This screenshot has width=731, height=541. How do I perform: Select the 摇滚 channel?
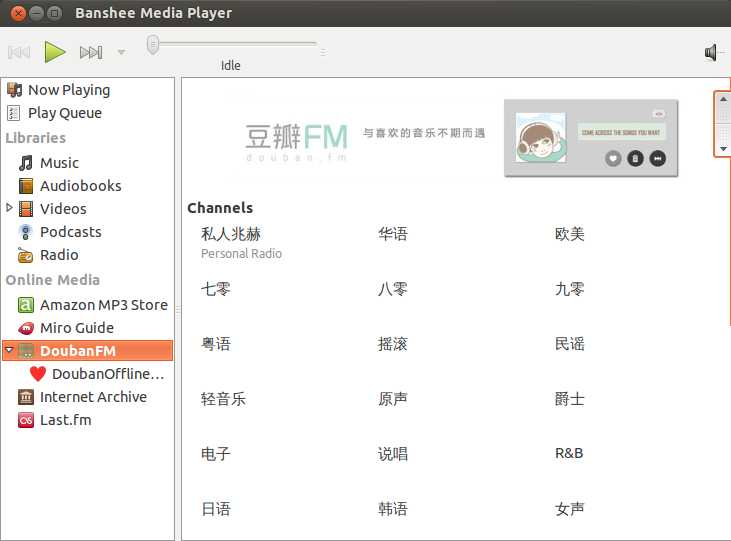click(393, 344)
